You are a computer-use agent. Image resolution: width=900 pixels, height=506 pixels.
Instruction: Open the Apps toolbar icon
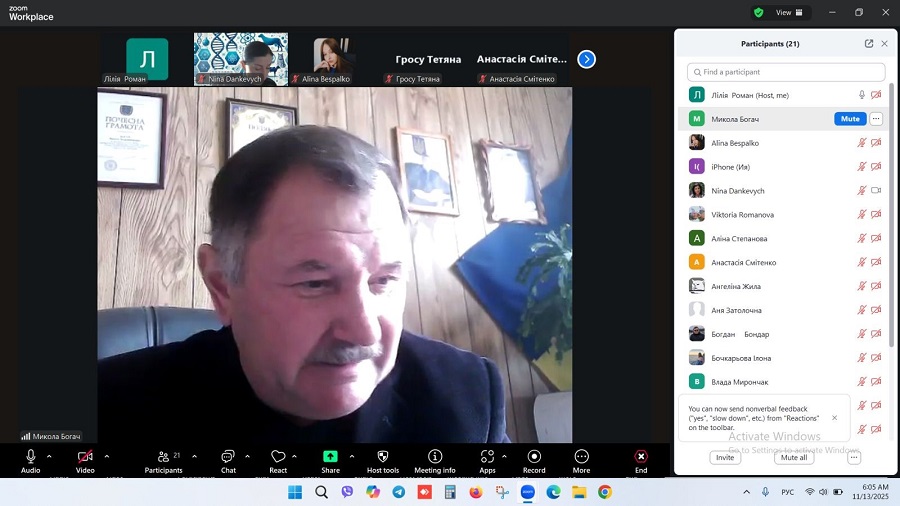point(487,457)
